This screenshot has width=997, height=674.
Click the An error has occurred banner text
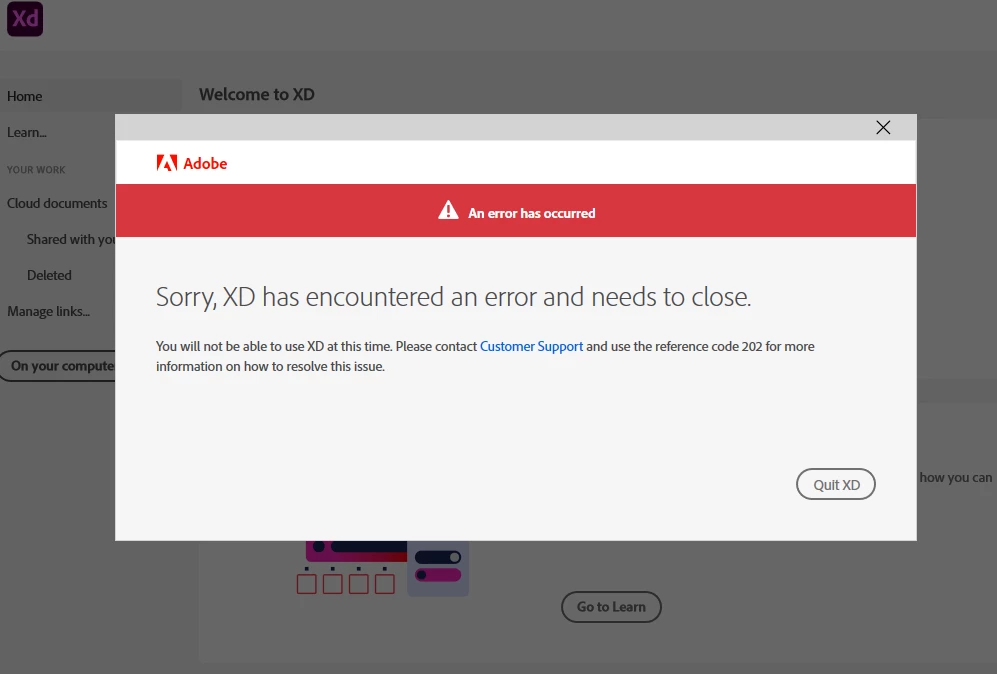pyautogui.click(x=532, y=214)
